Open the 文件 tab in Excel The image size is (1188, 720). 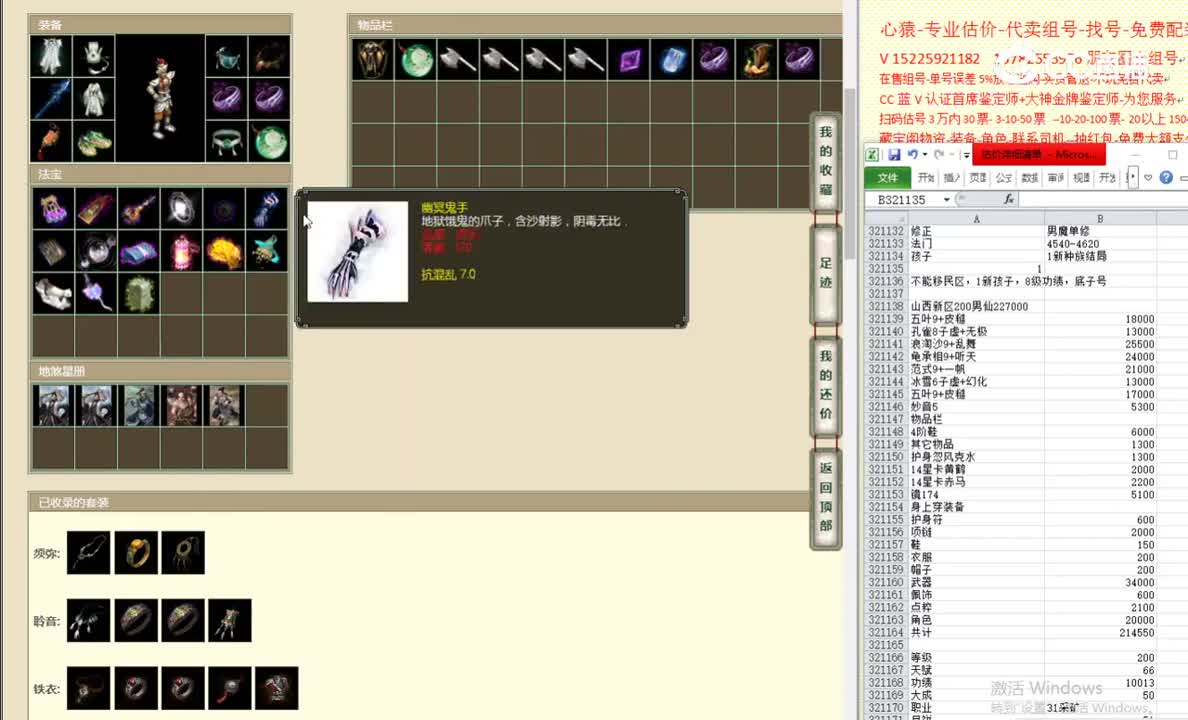click(890, 176)
